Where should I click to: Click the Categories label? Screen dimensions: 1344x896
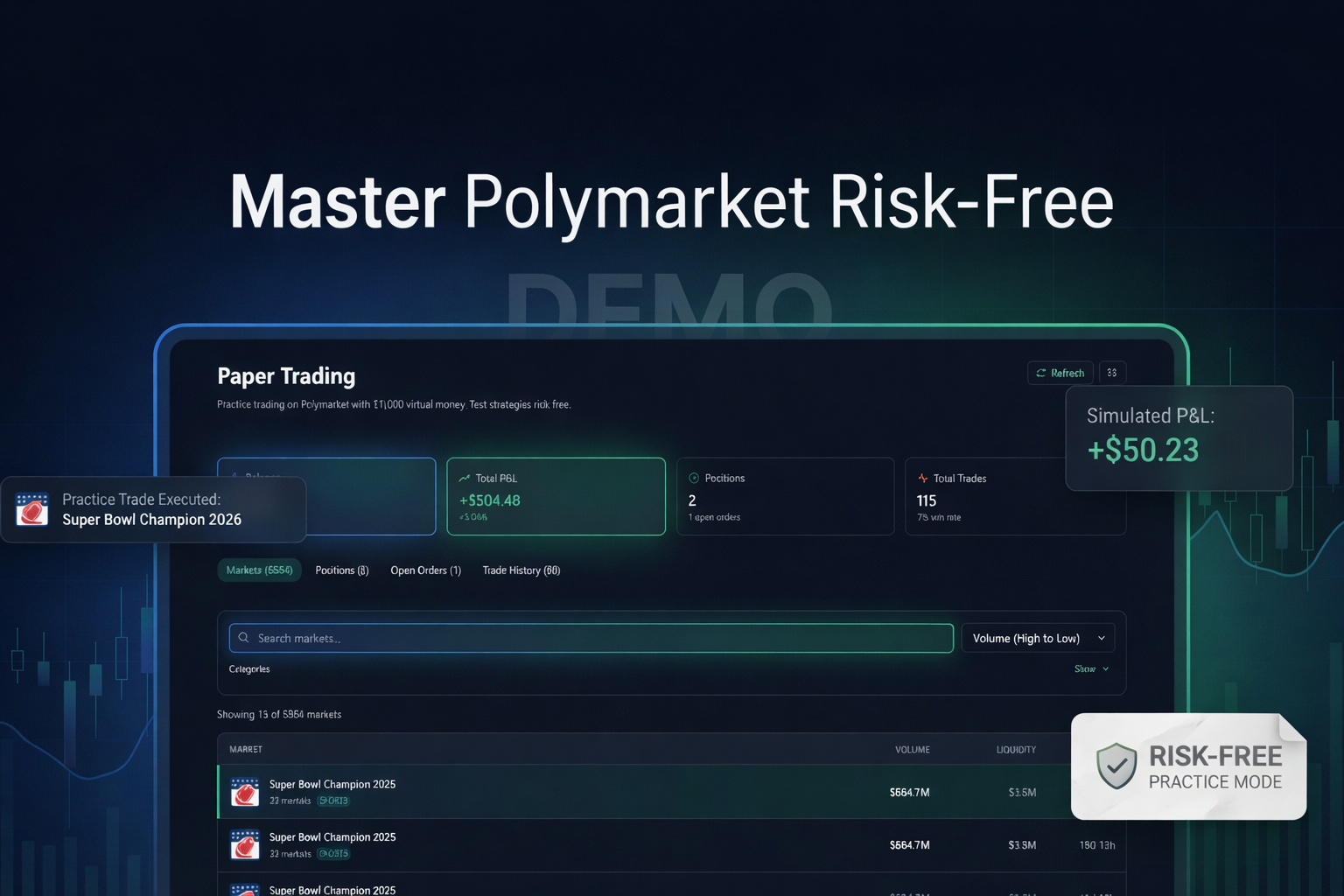(249, 668)
